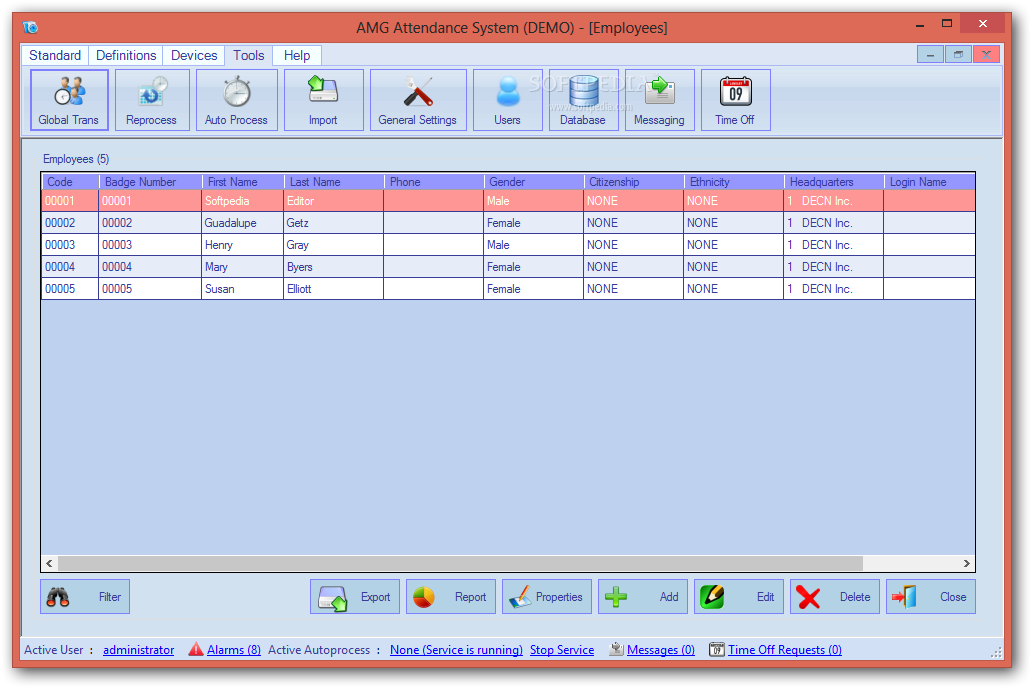
Task: Click the Ethnicity column header
Action: 735,182
